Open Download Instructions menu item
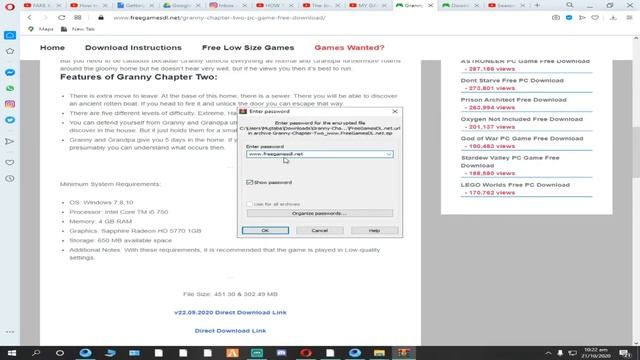The image size is (640, 360). point(133,48)
